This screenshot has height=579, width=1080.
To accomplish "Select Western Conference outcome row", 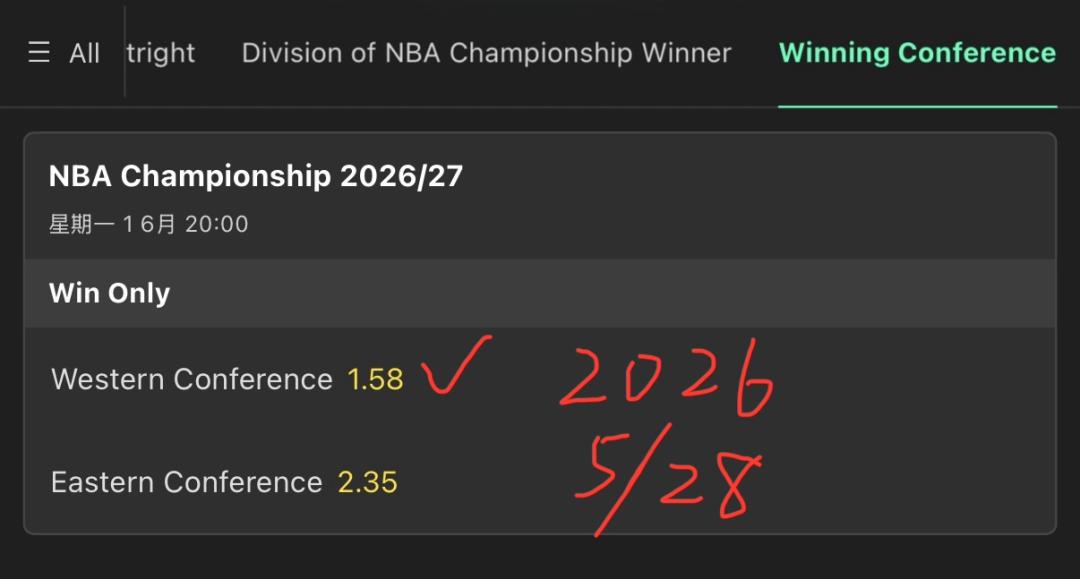I will [540, 379].
